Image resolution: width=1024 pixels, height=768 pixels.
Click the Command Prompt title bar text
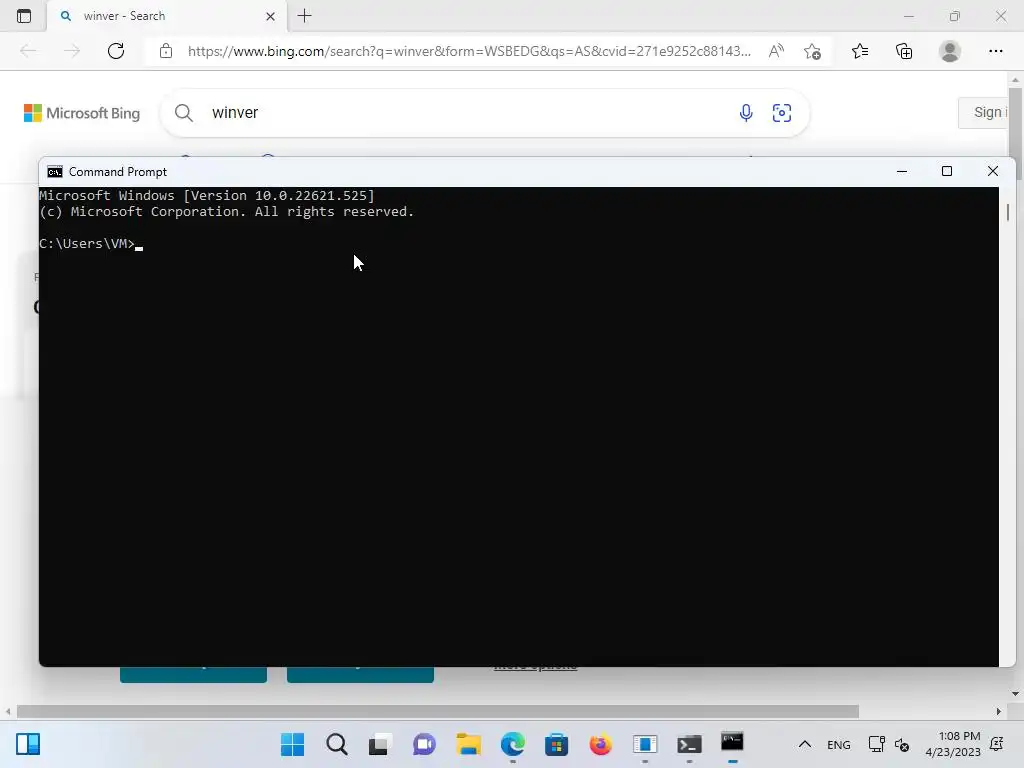point(118,172)
